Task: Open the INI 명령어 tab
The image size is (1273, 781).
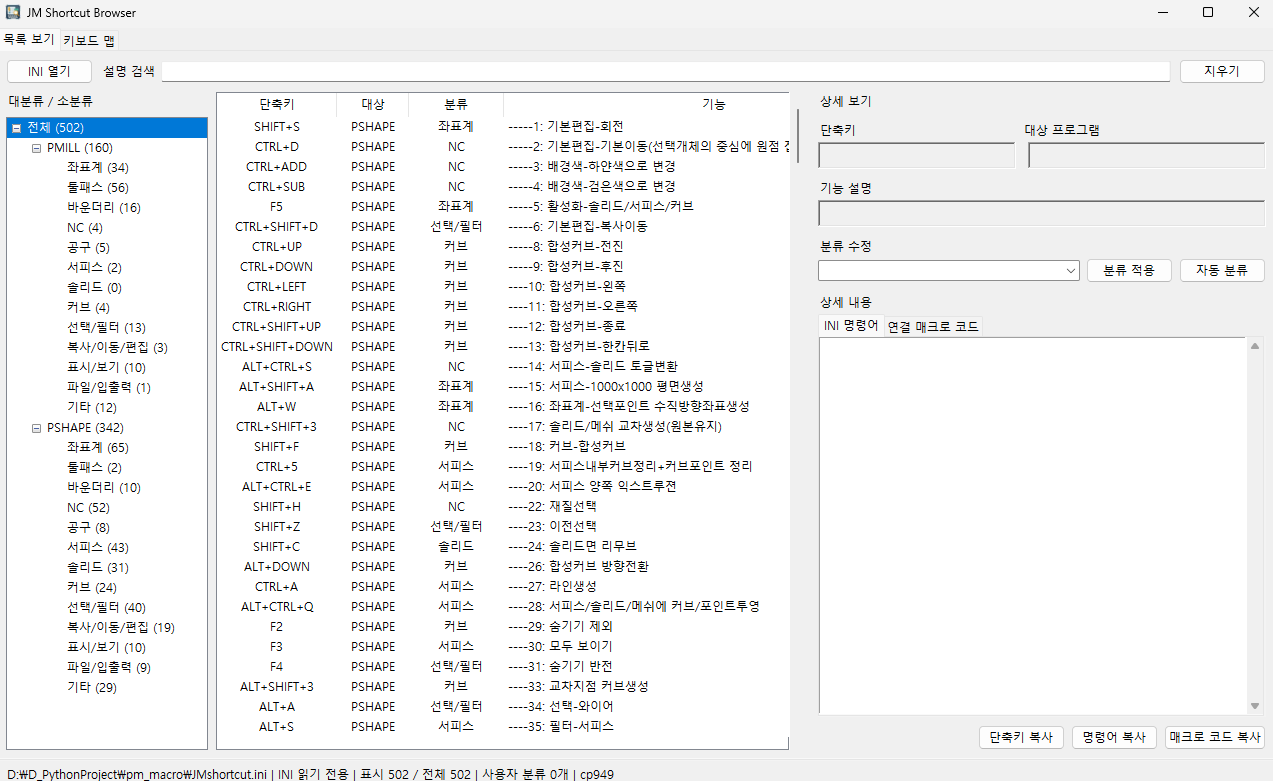Action: point(851,326)
